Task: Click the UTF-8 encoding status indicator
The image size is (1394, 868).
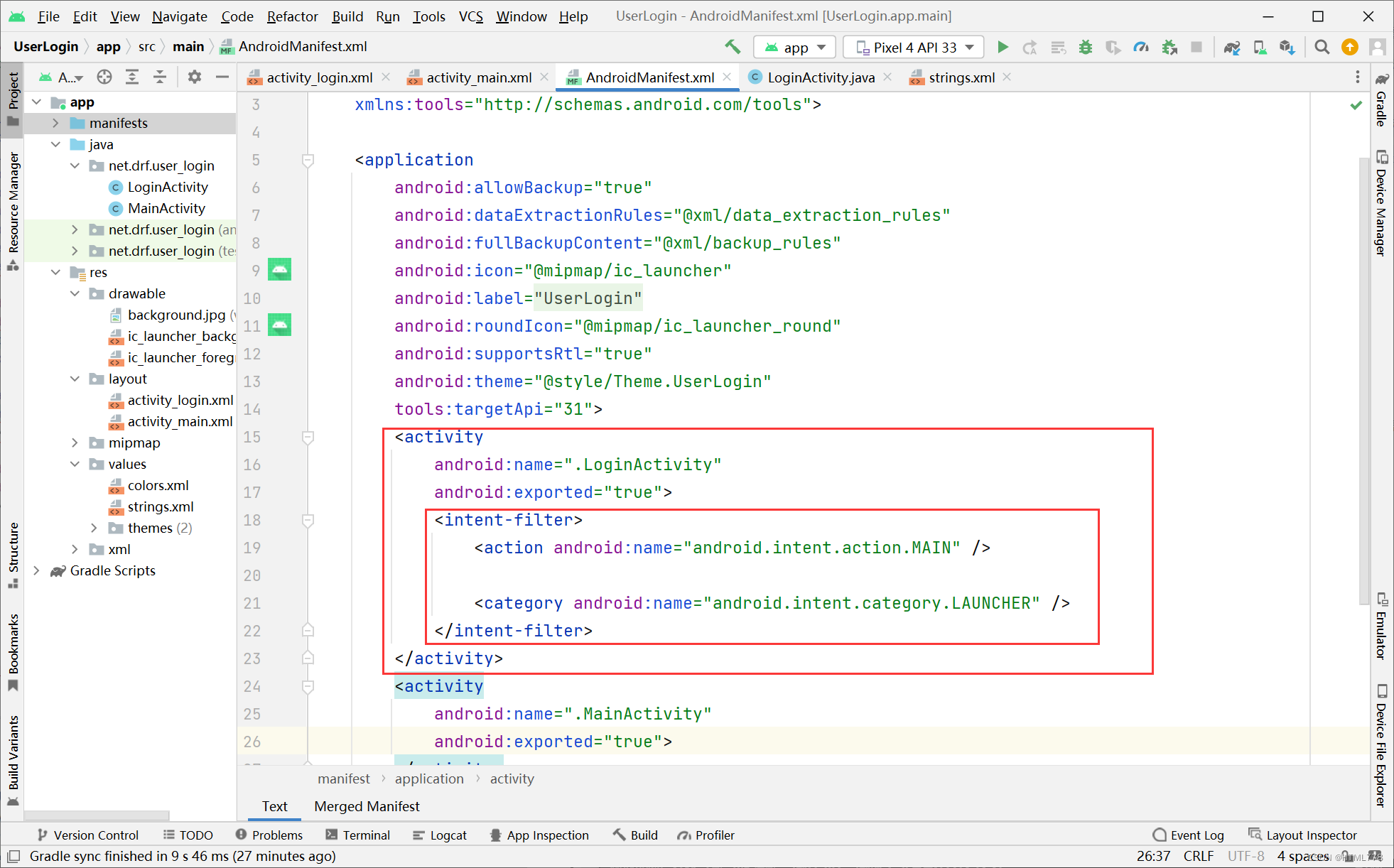Action: [x=1246, y=856]
